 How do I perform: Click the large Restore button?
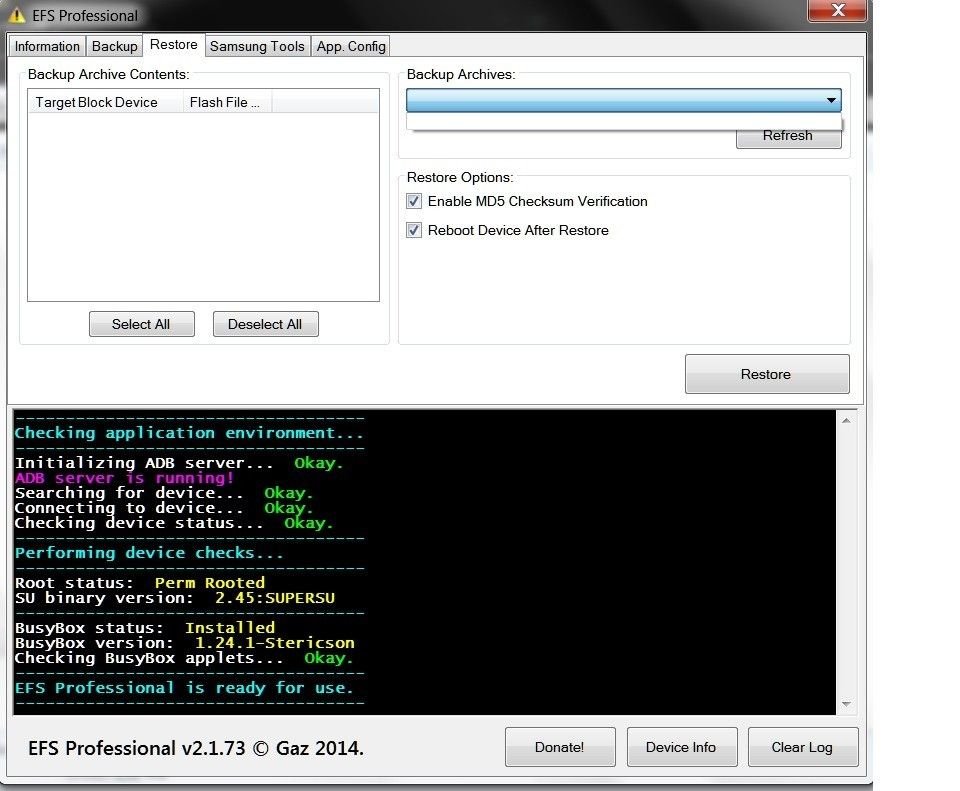[x=767, y=373]
